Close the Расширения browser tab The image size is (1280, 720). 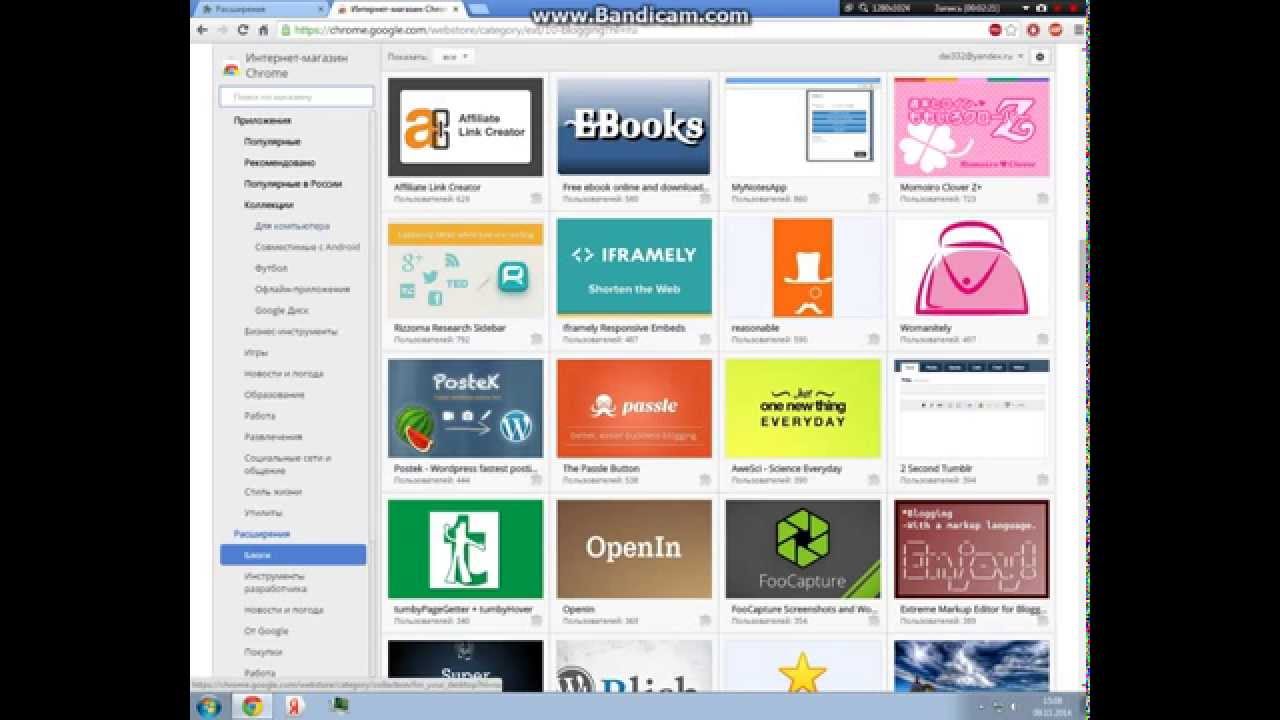click(320, 9)
